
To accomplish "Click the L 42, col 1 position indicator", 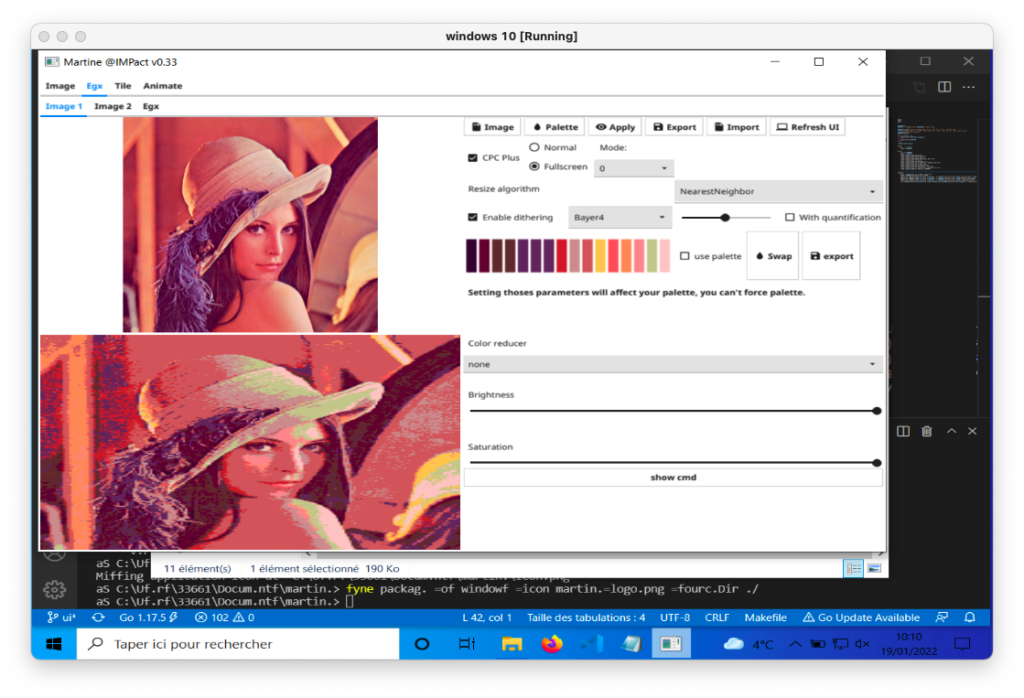I will click(x=487, y=617).
